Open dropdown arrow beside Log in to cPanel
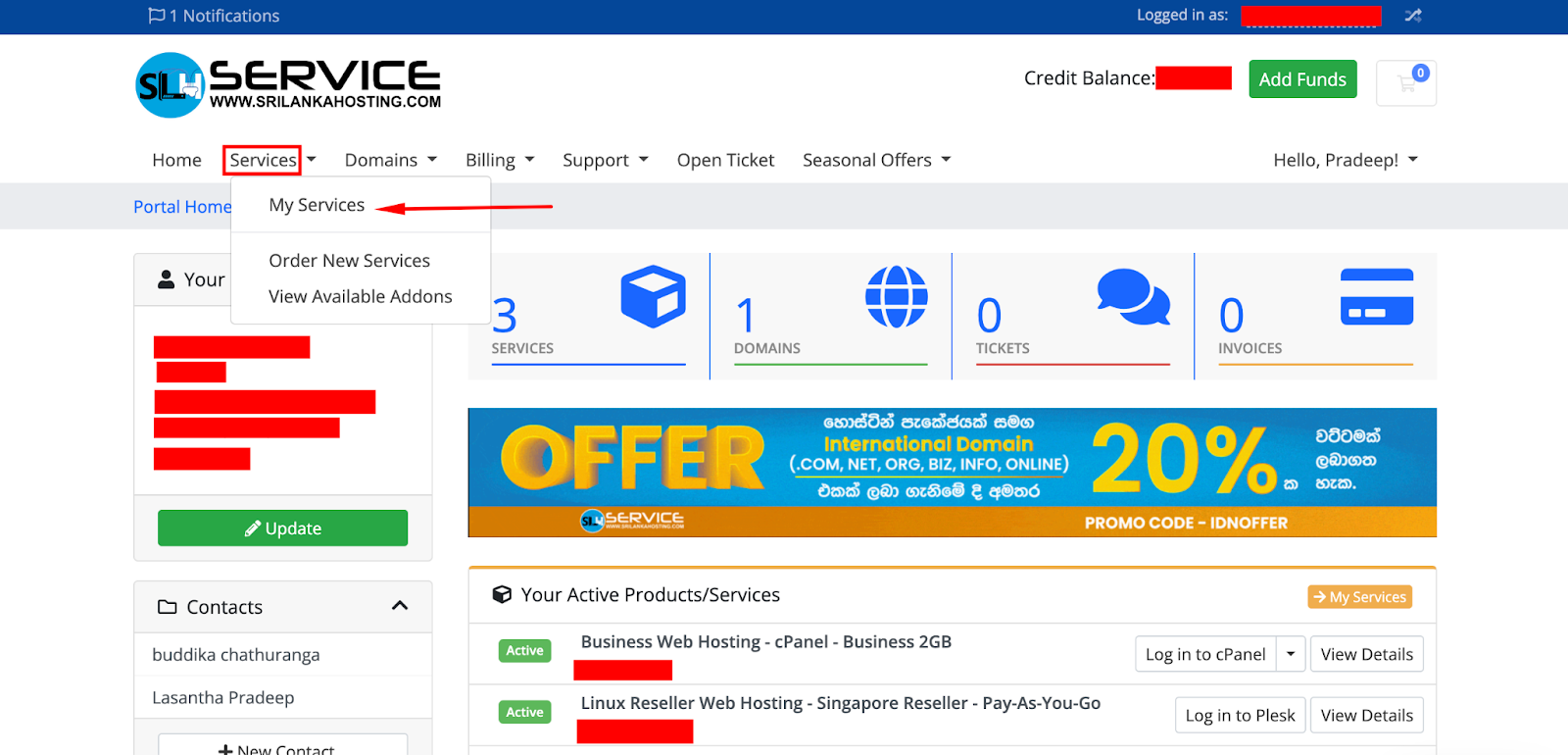The height and width of the screenshot is (755, 1568). click(1291, 654)
